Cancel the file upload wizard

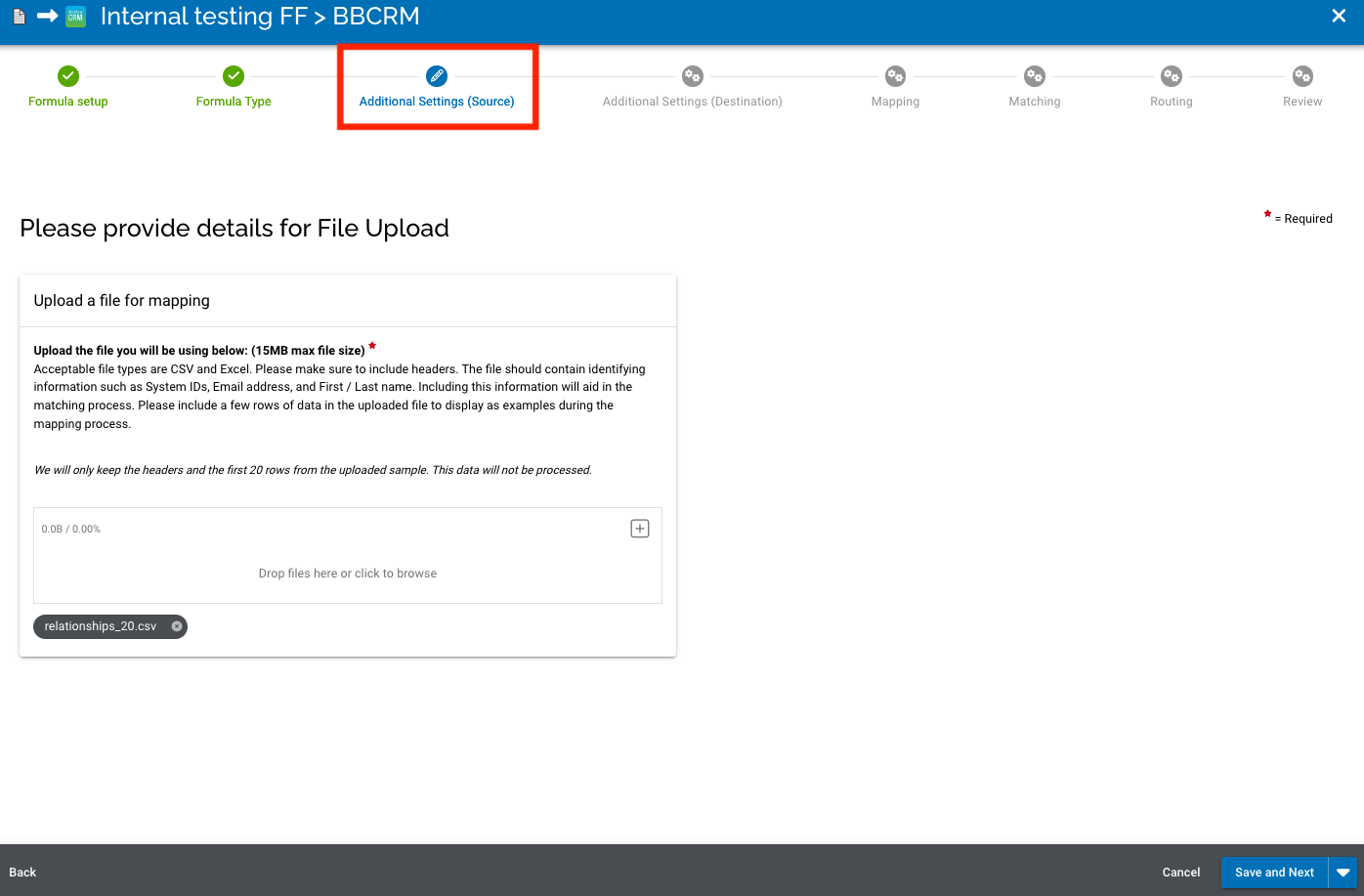(1180, 872)
